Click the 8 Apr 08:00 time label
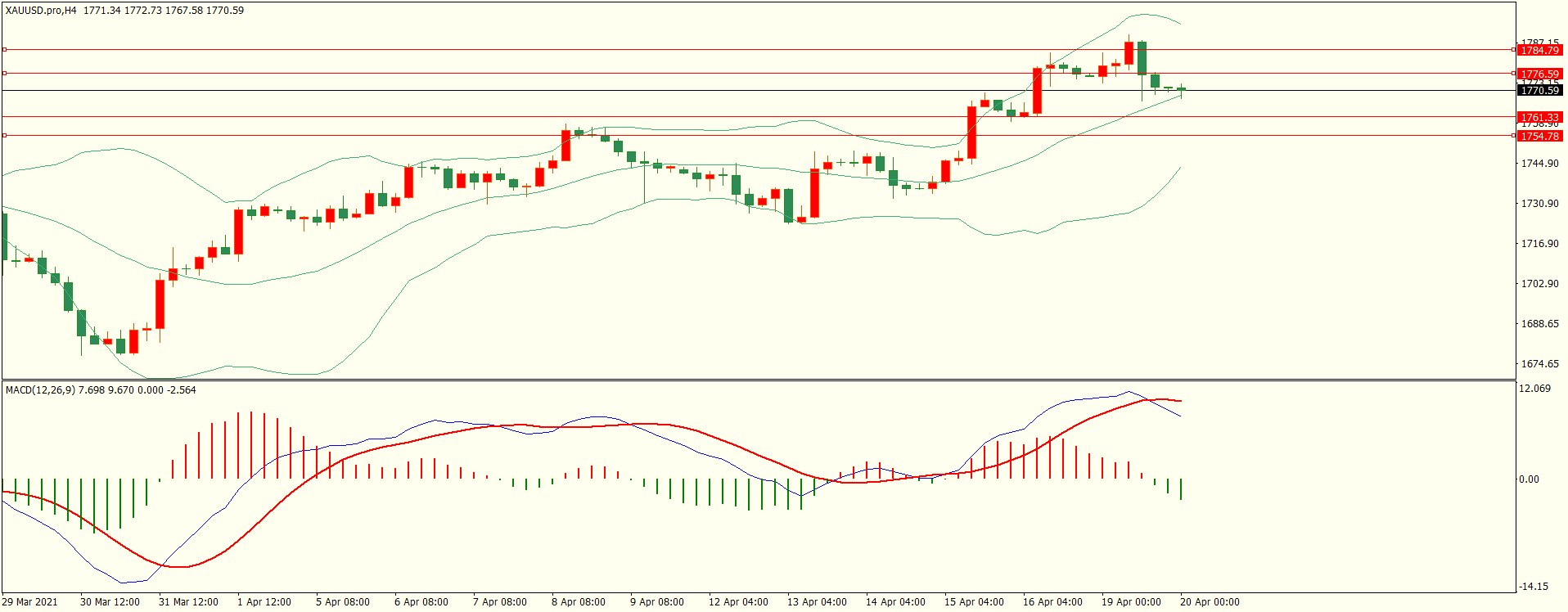Image resolution: width=1568 pixels, height=612 pixels. click(x=579, y=602)
